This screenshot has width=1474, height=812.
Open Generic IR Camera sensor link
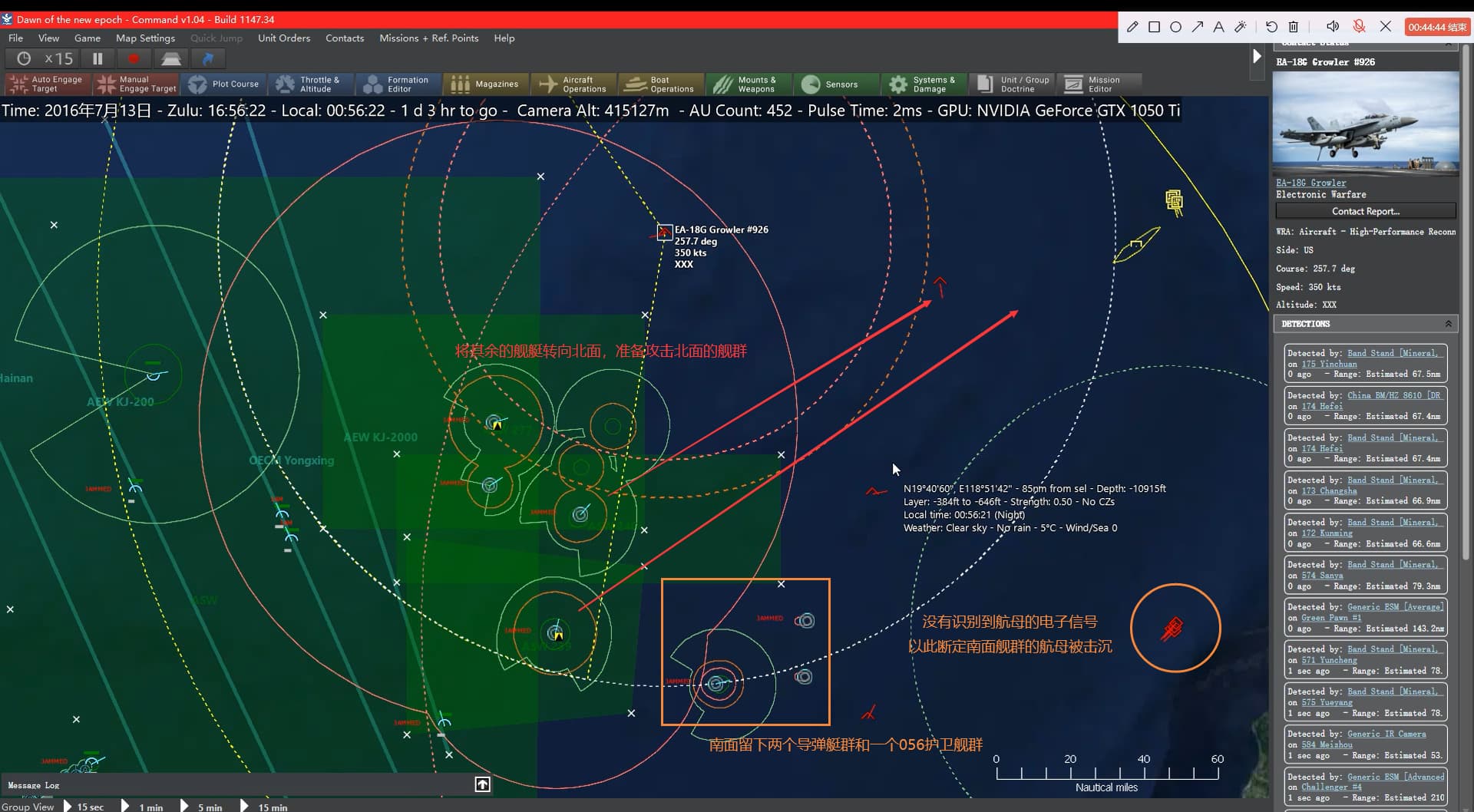tap(1386, 734)
